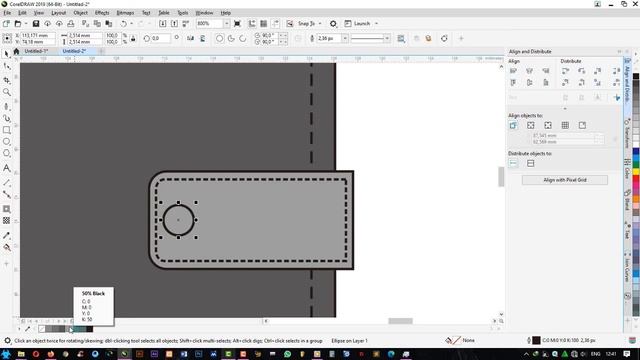Toggle Show grid button

click(264, 24)
